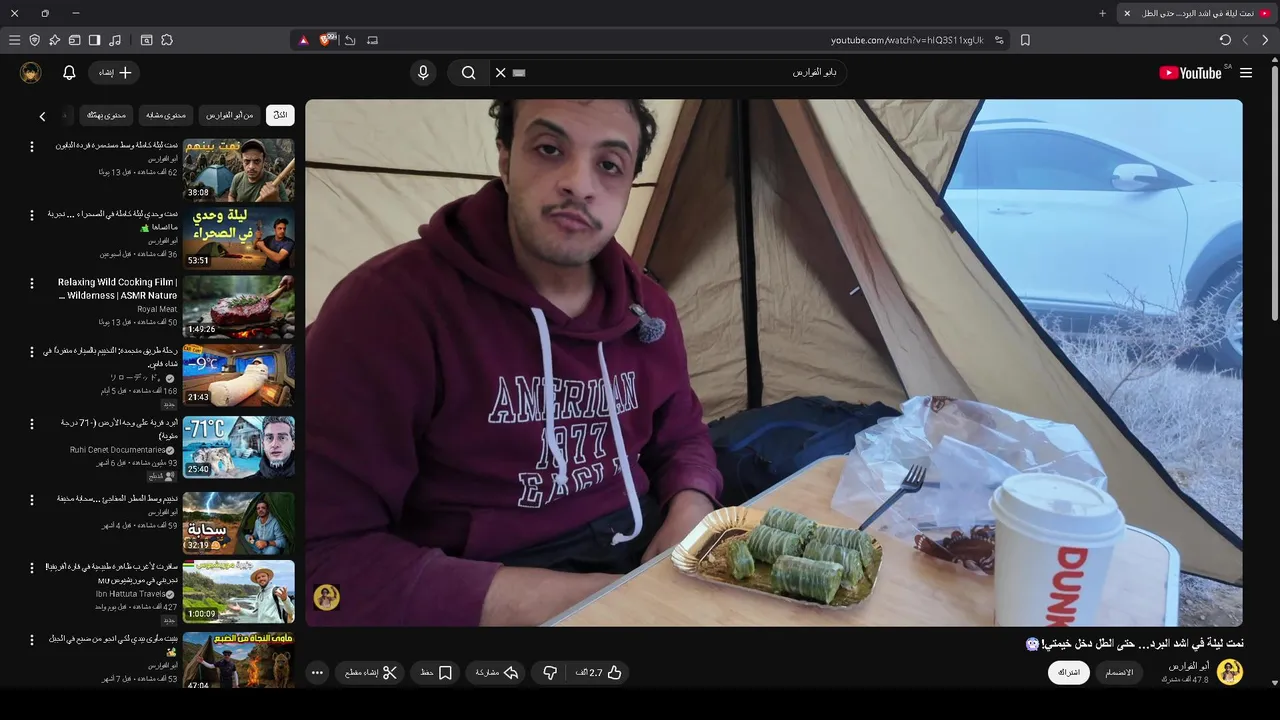Like the video with thumbs up
This screenshot has width=1280, height=720.
click(x=599, y=673)
